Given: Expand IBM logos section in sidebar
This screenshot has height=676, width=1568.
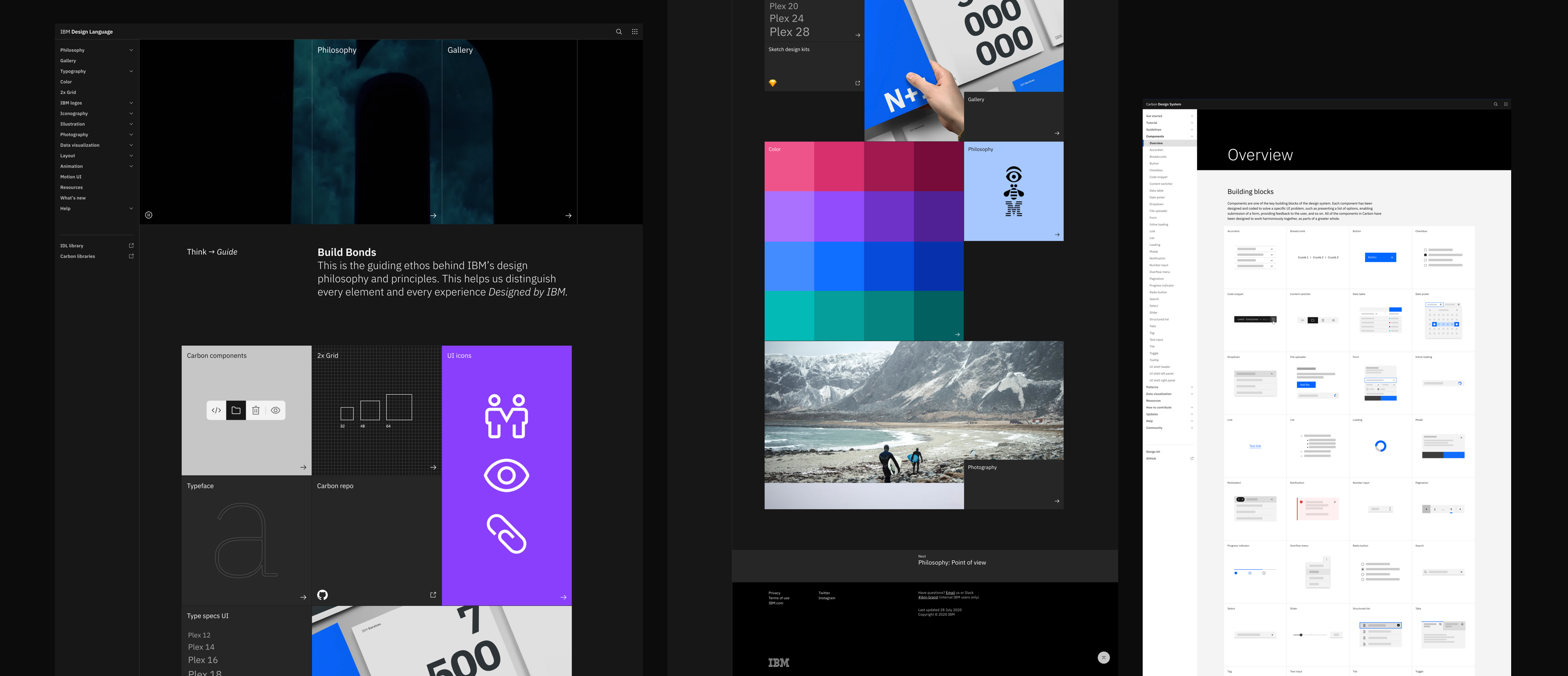Looking at the screenshot, I should pos(131,103).
